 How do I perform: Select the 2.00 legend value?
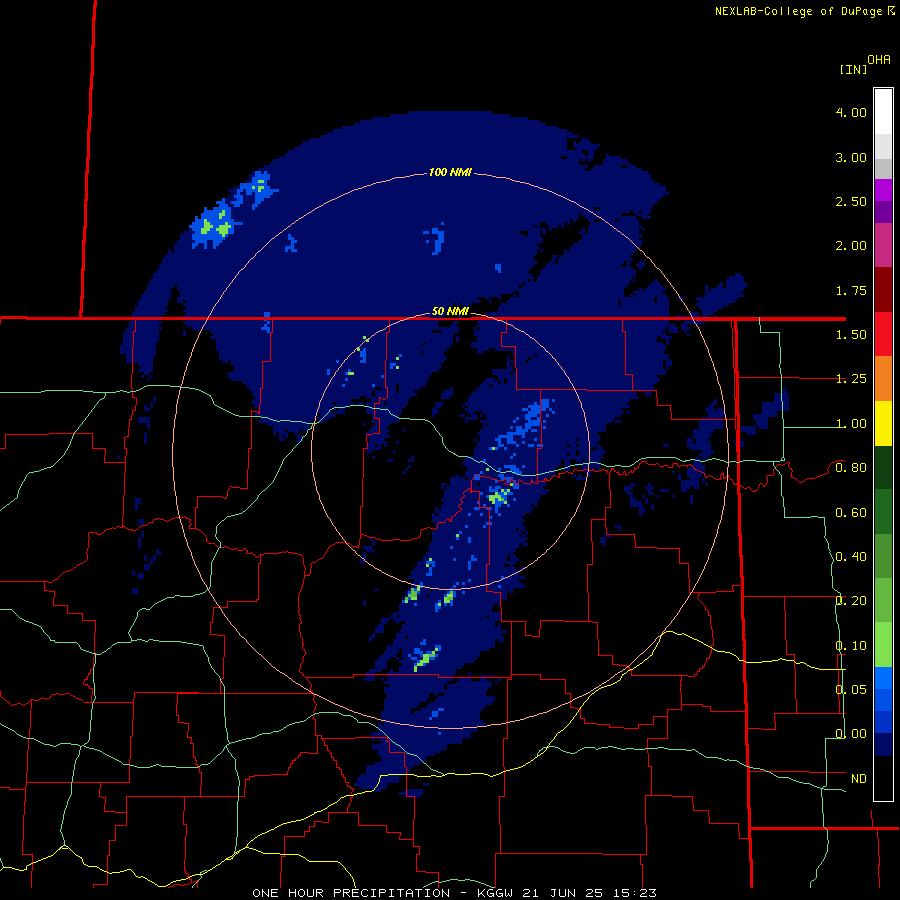pos(851,246)
